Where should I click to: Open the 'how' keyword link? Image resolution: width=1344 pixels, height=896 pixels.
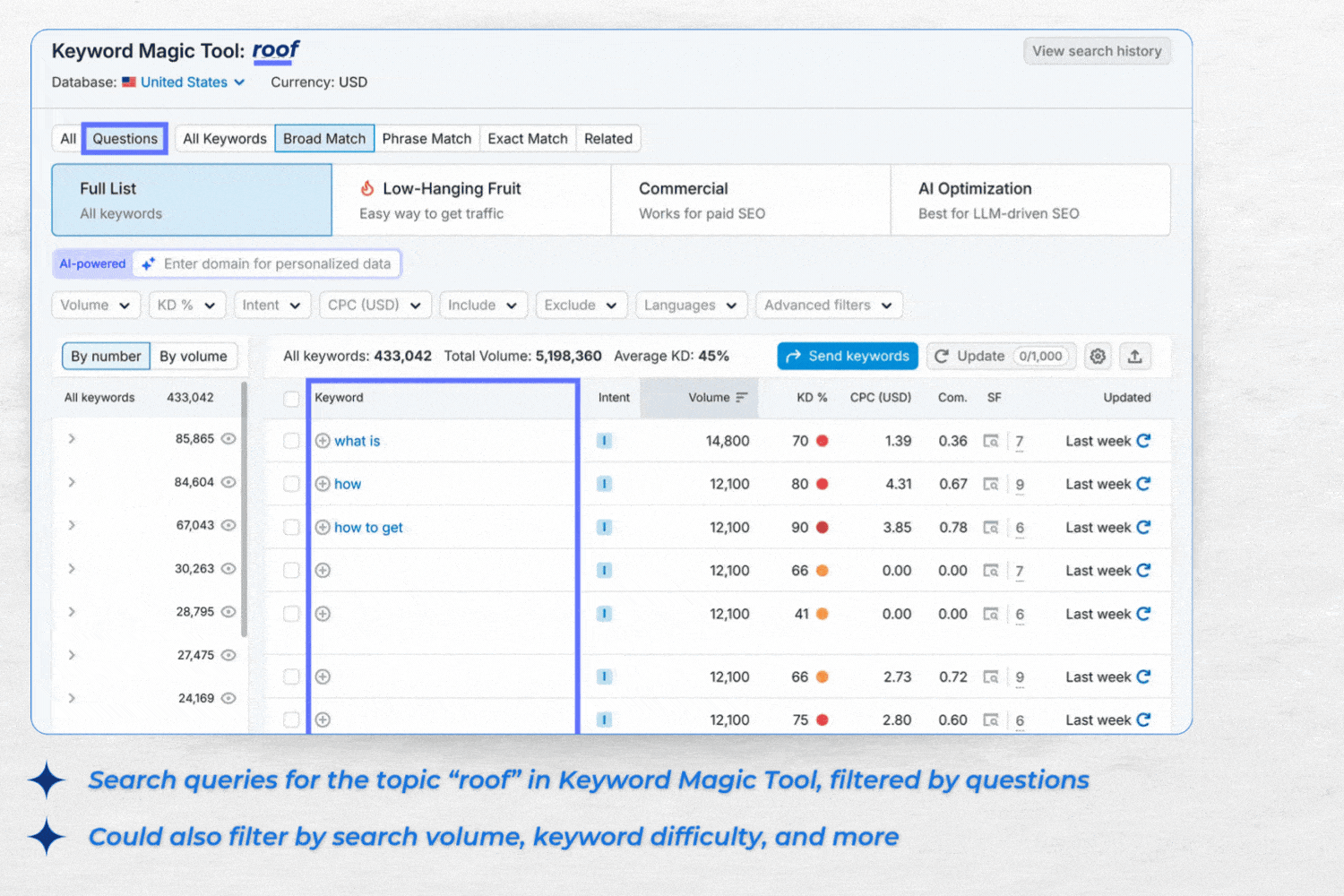pos(348,484)
